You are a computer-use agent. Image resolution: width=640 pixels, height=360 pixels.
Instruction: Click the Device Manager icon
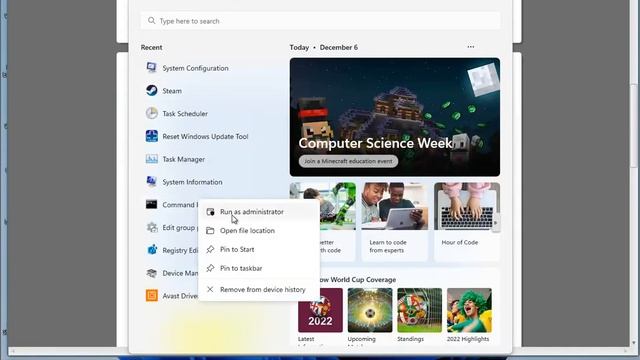point(151,273)
